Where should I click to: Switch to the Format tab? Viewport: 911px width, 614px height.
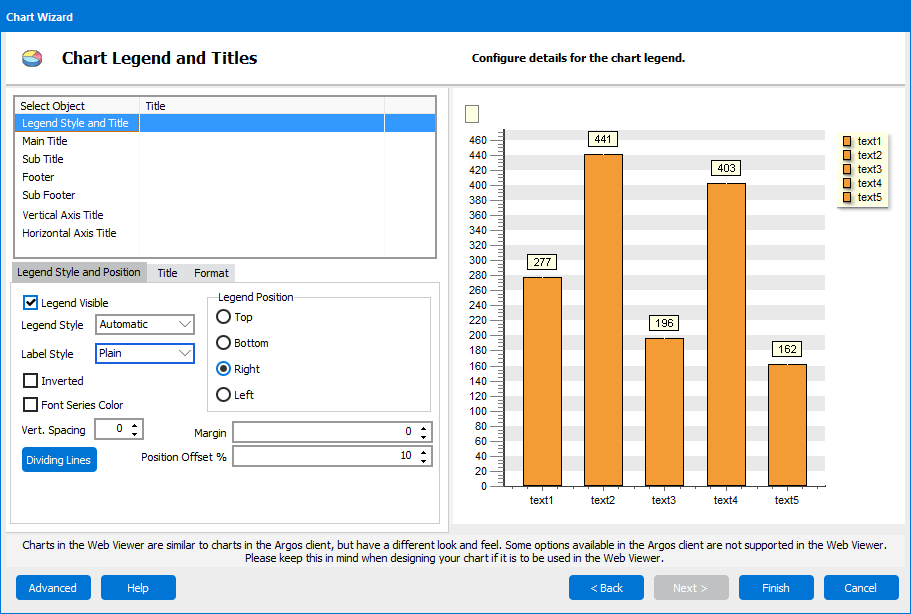[211, 272]
